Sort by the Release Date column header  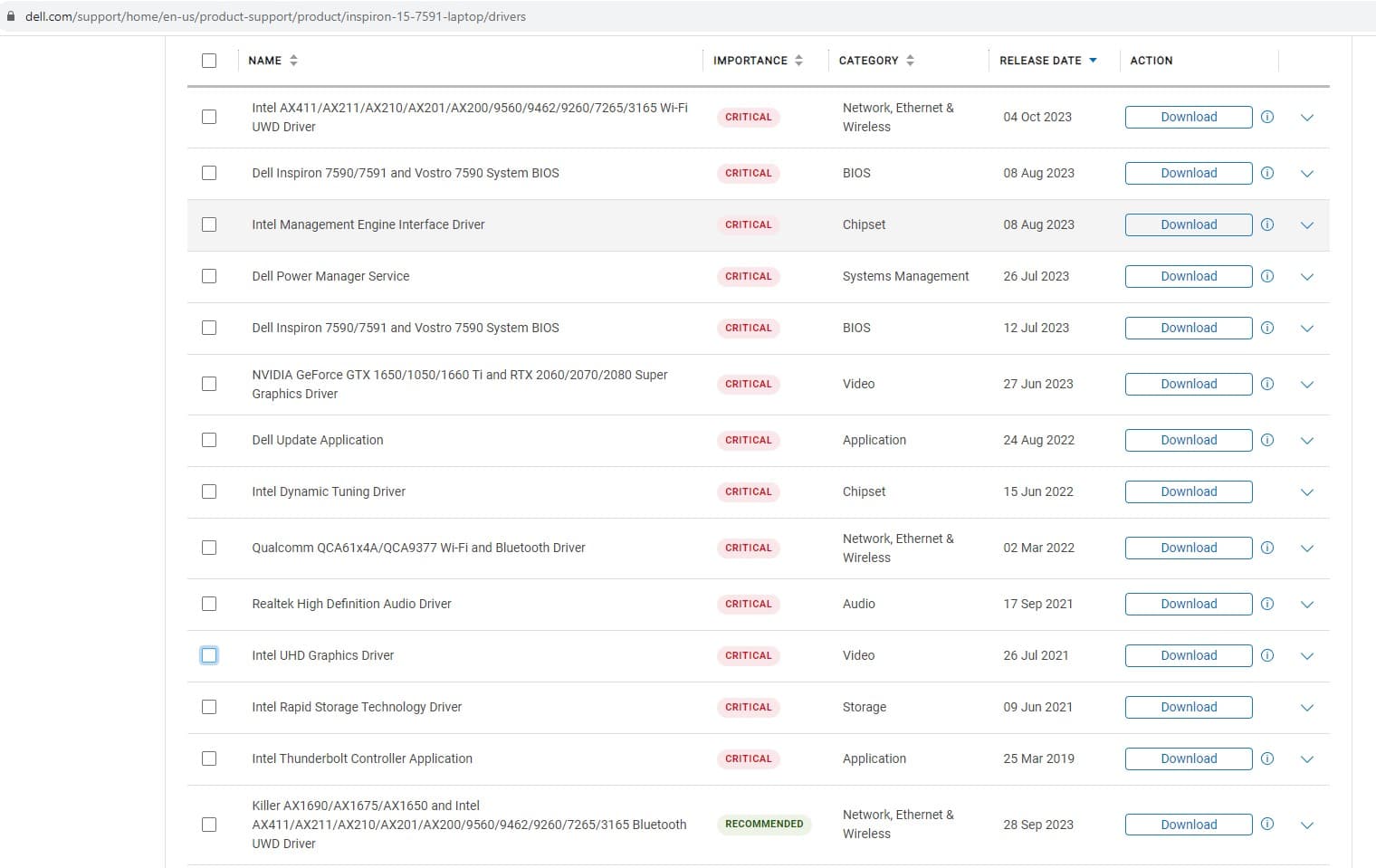tap(1040, 61)
